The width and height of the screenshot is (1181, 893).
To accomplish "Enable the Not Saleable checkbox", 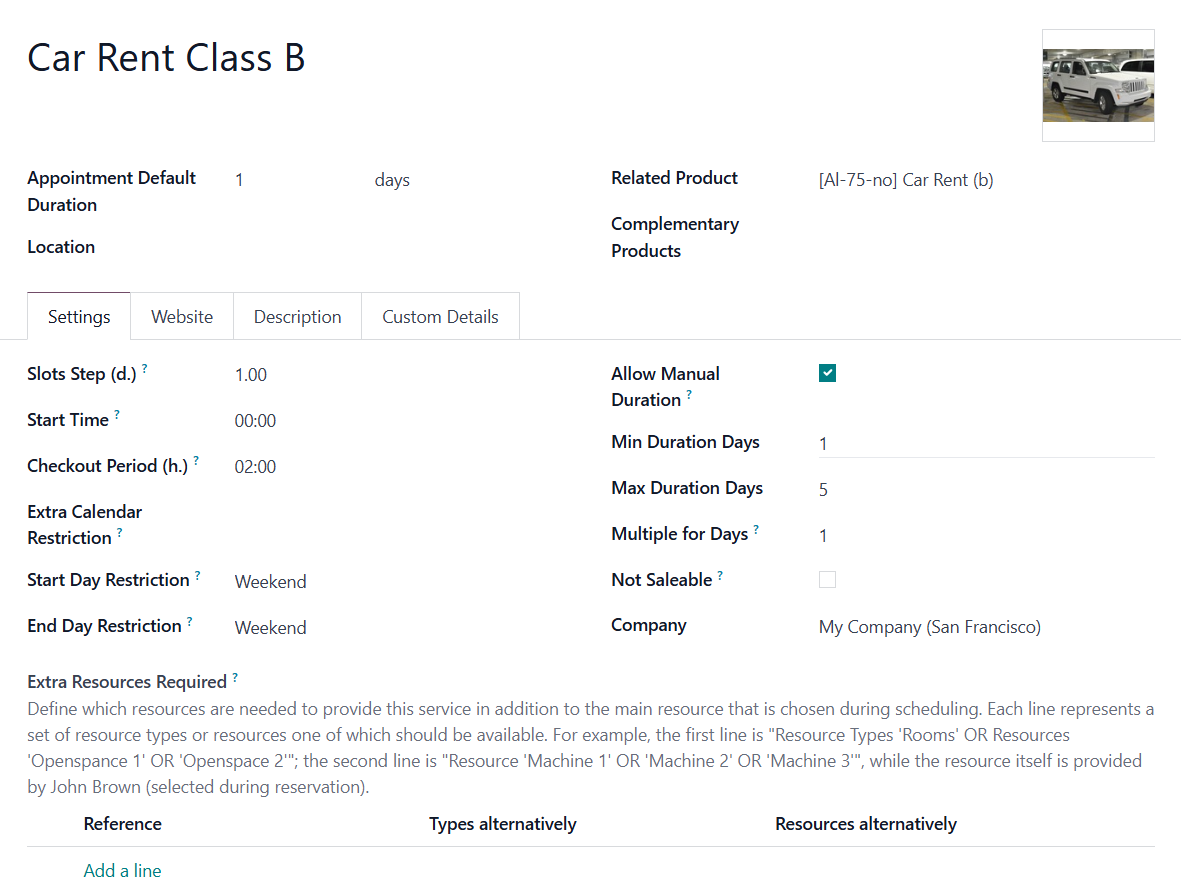I will click(827, 579).
